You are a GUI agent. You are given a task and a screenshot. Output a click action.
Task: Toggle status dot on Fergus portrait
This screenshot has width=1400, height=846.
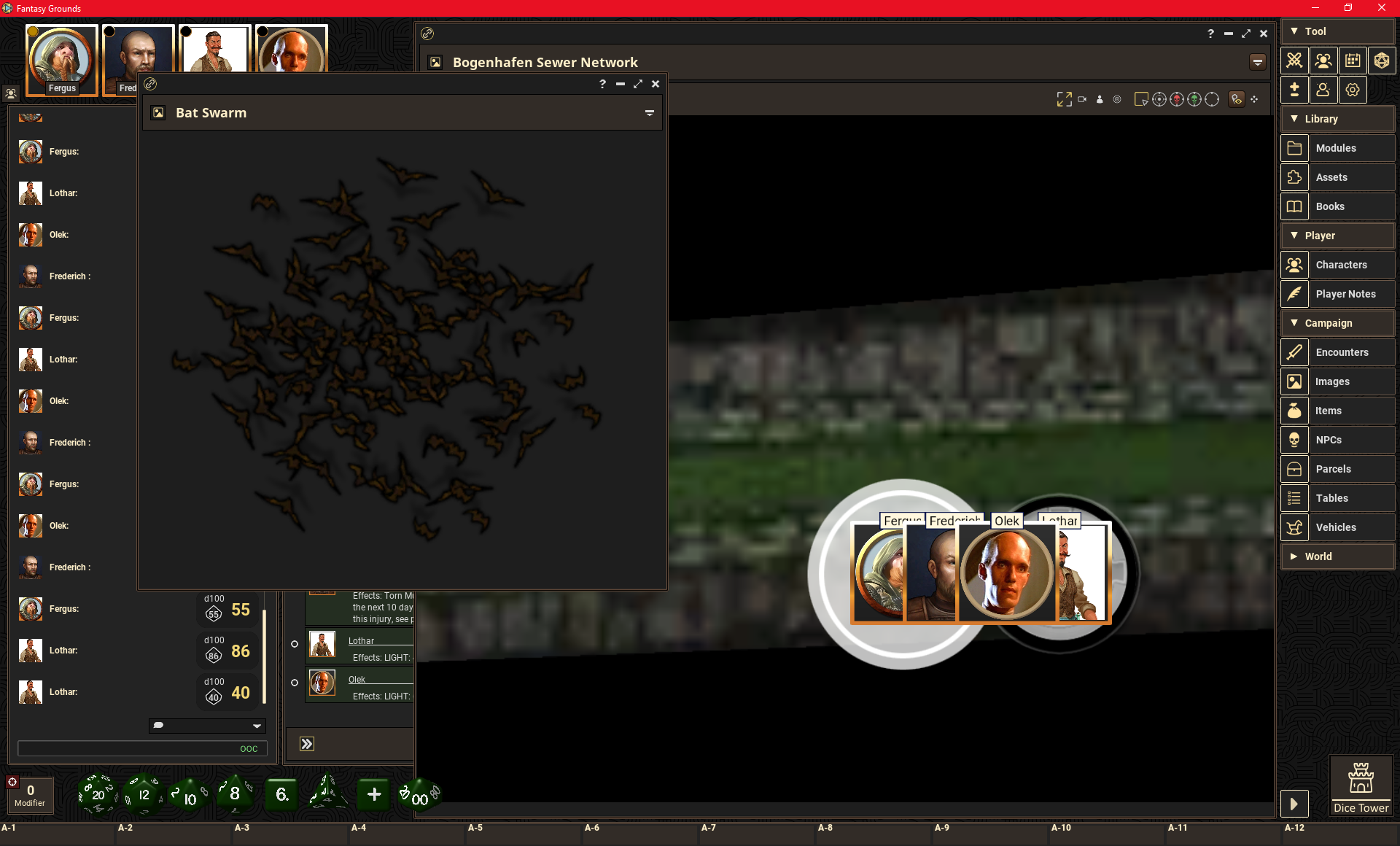coord(33,31)
